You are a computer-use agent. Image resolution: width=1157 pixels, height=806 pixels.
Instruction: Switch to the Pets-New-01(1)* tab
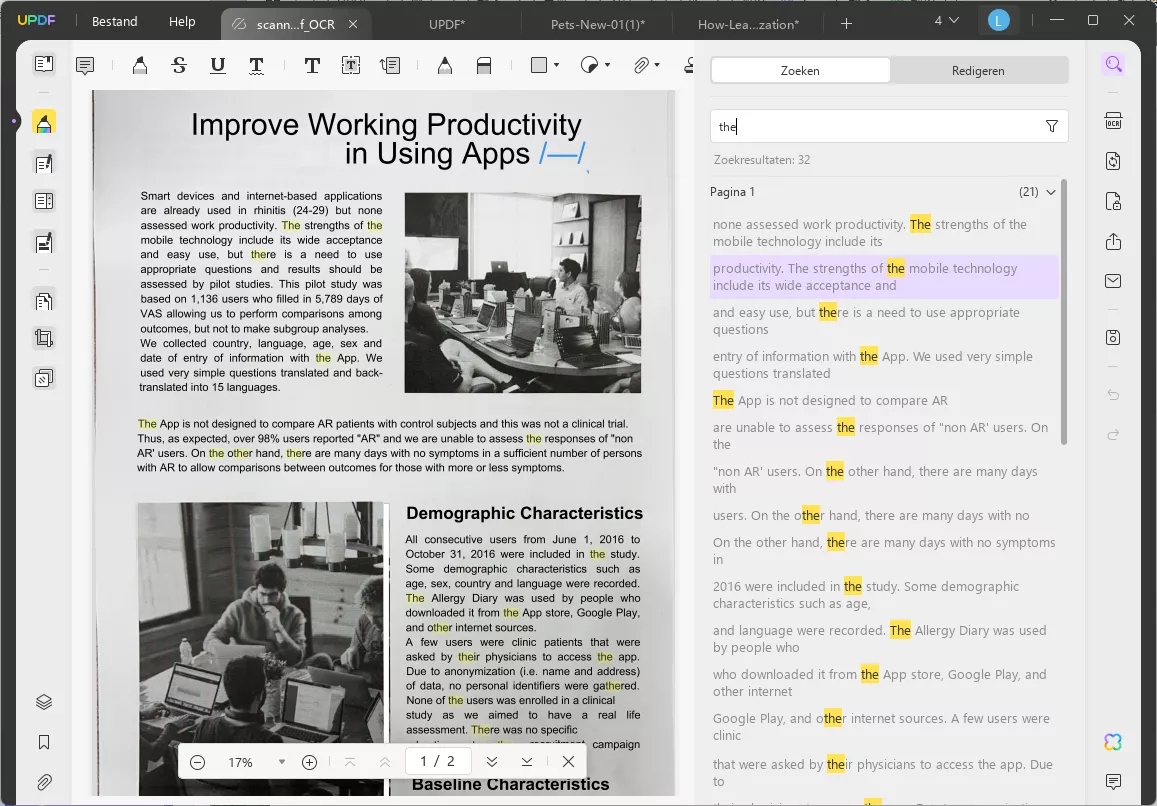coord(597,23)
